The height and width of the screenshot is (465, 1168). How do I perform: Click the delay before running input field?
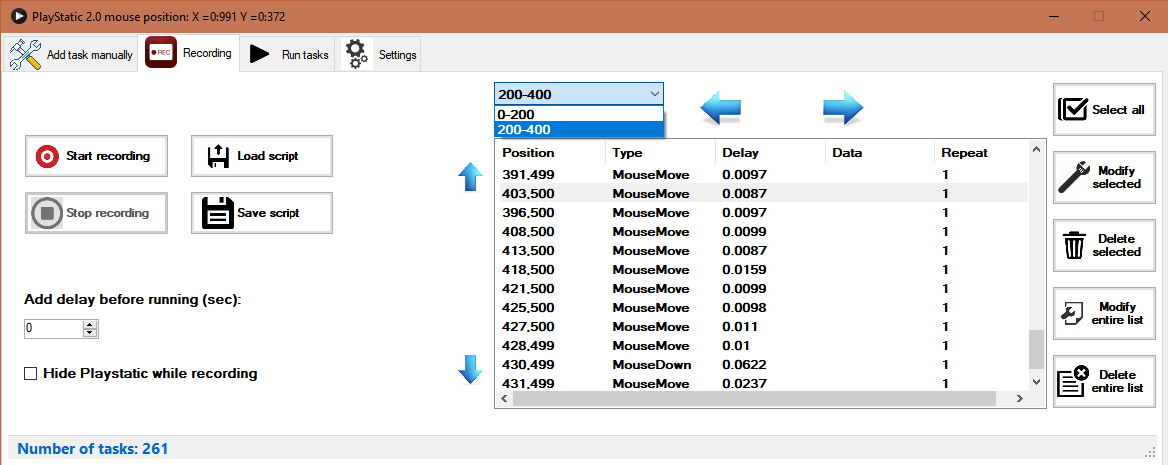[53, 328]
